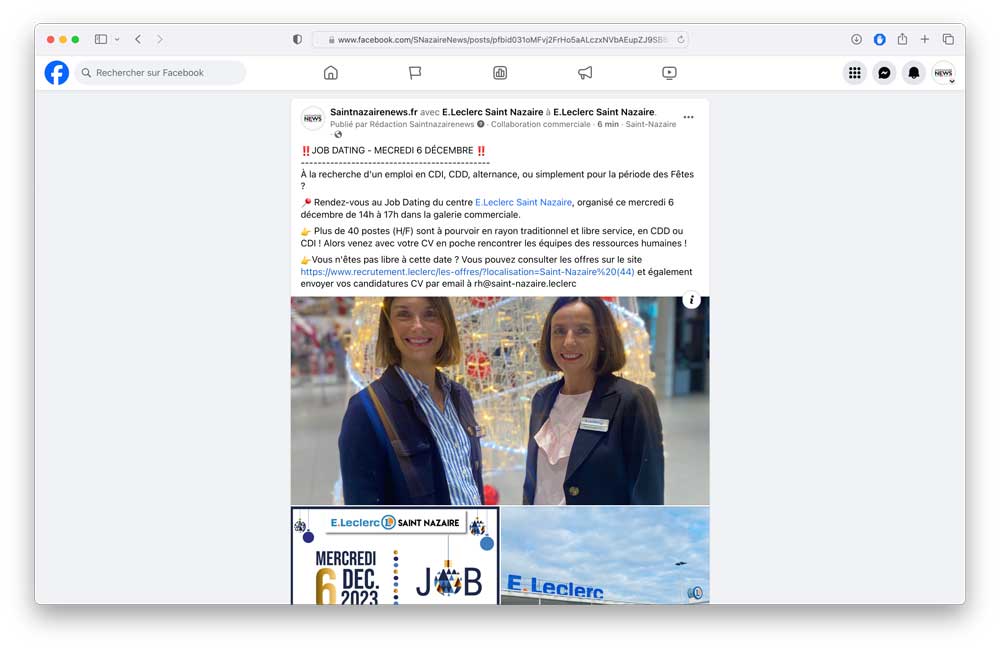The width and height of the screenshot is (1000, 650).
Task: Open the insights chart tab
Action: [x=500, y=73]
